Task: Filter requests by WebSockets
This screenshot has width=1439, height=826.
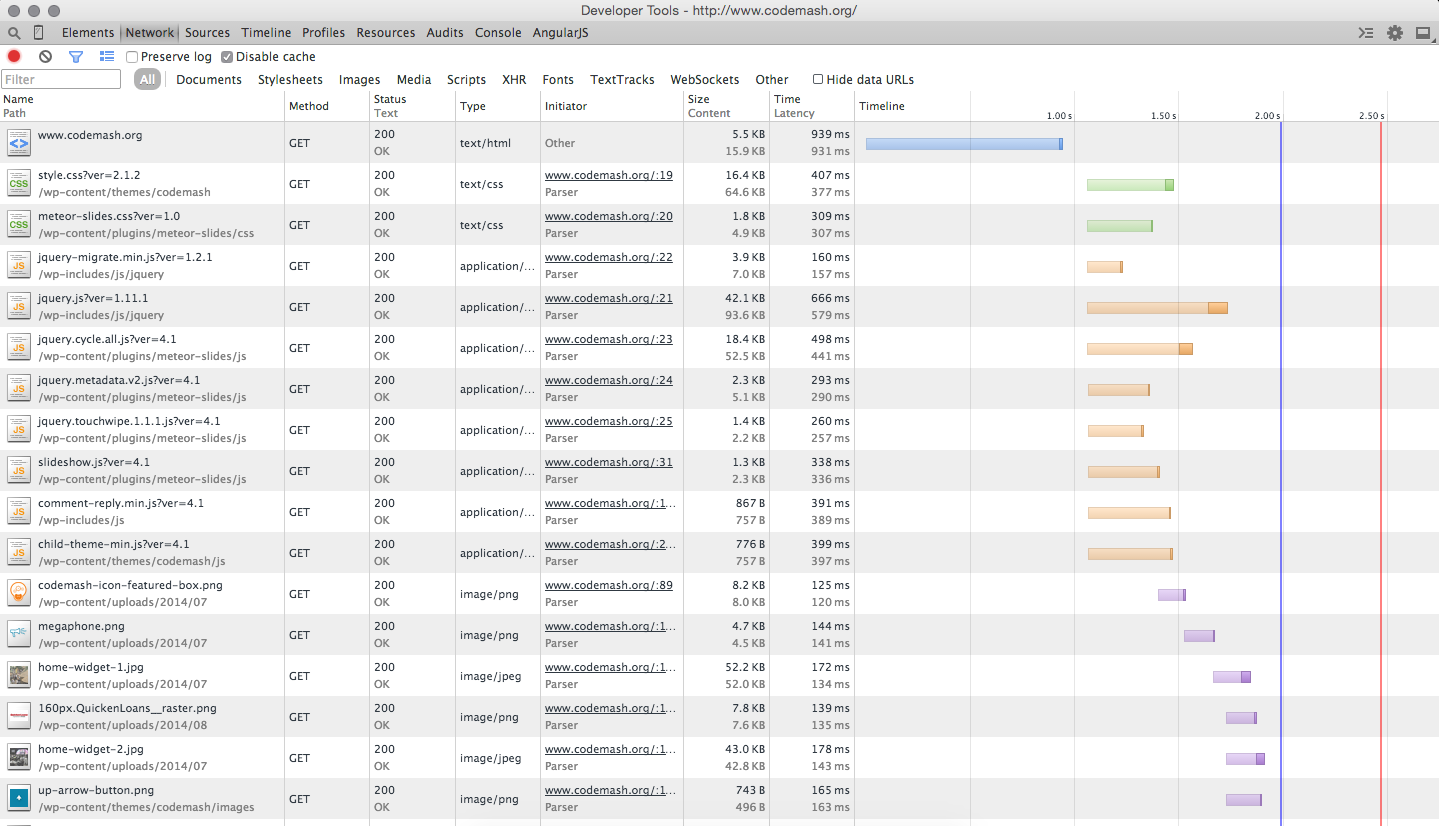Action: coord(705,79)
